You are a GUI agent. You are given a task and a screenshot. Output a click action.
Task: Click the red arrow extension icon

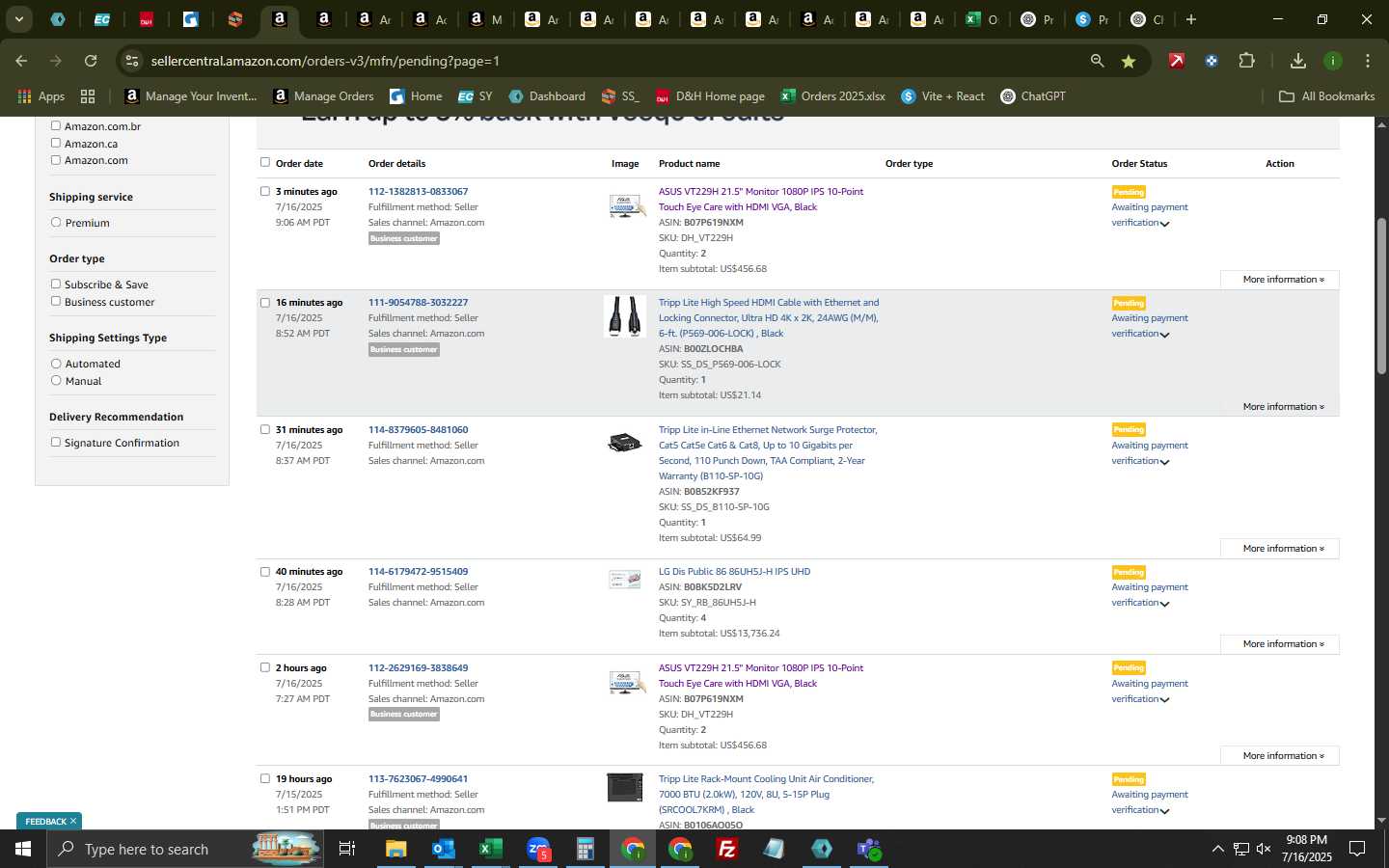[x=1177, y=61]
